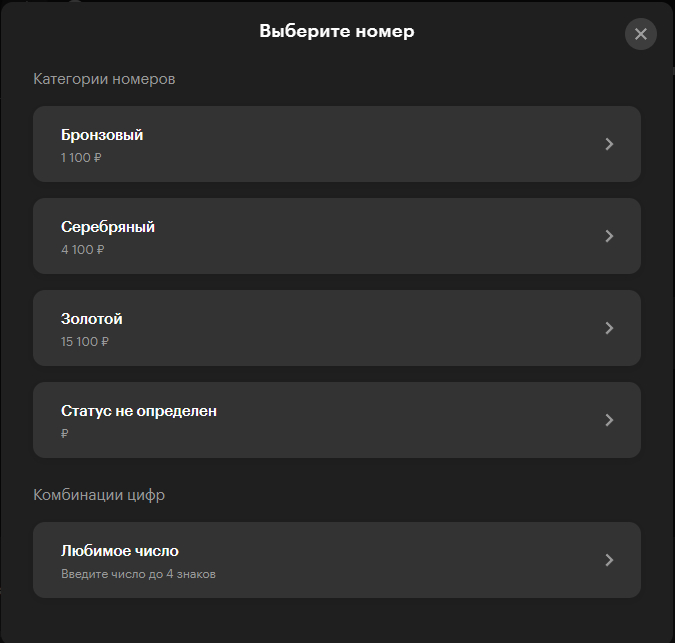Click the Комбинации цифр section heading

(x=99, y=495)
